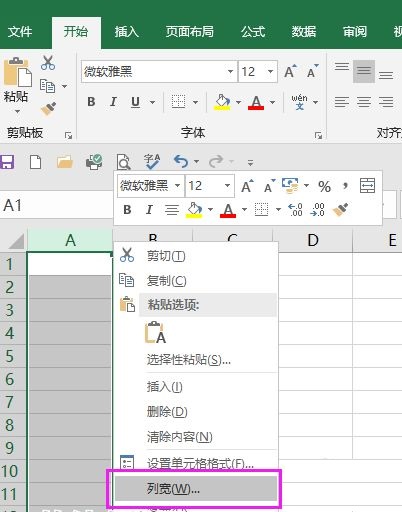Image resolution: width=402 pixels, height=512 pixels.
Task: Click the Open folder icon
Action: tap(65, 162)
